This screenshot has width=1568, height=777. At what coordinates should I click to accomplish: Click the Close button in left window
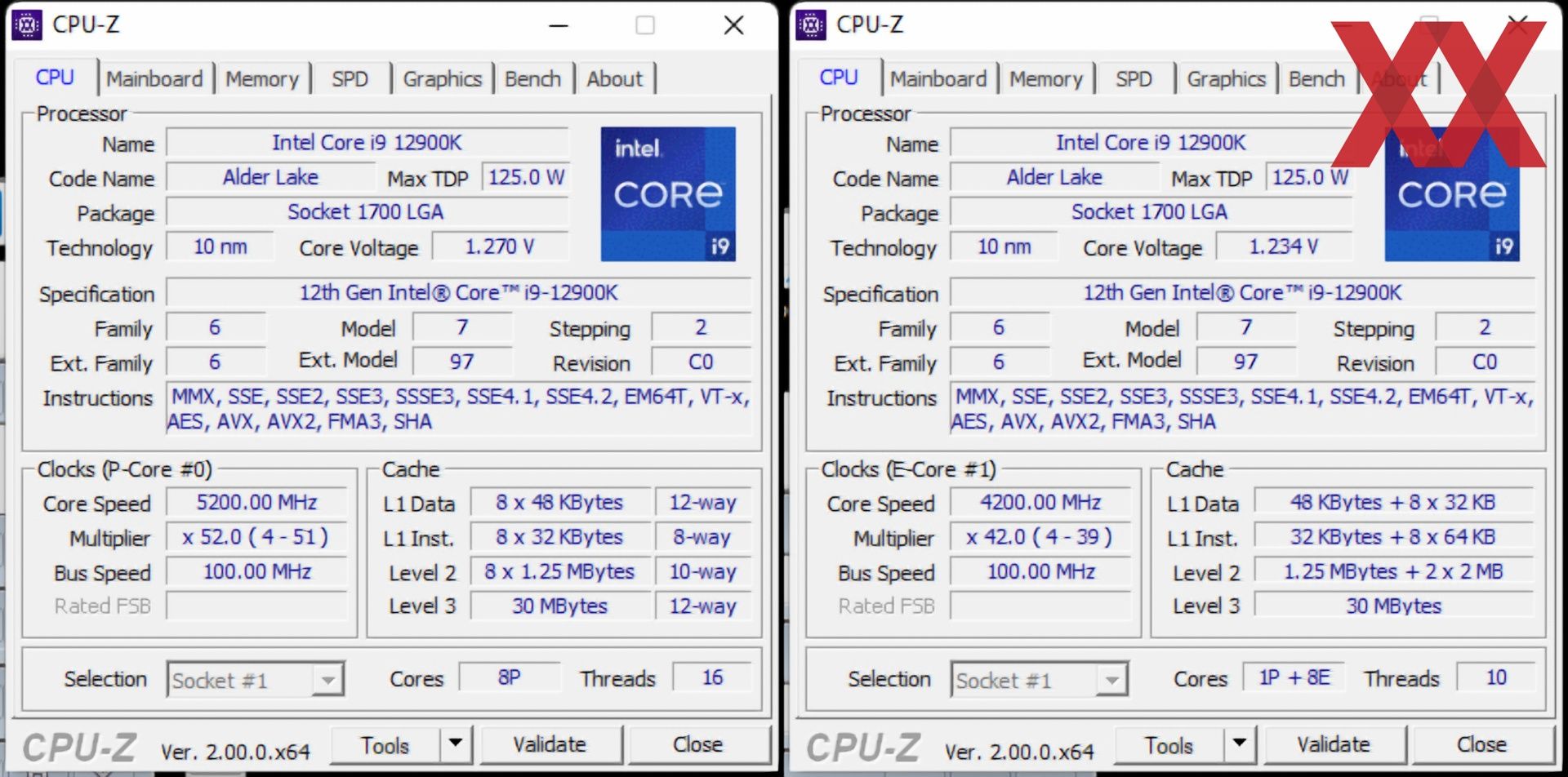[698, 744]
